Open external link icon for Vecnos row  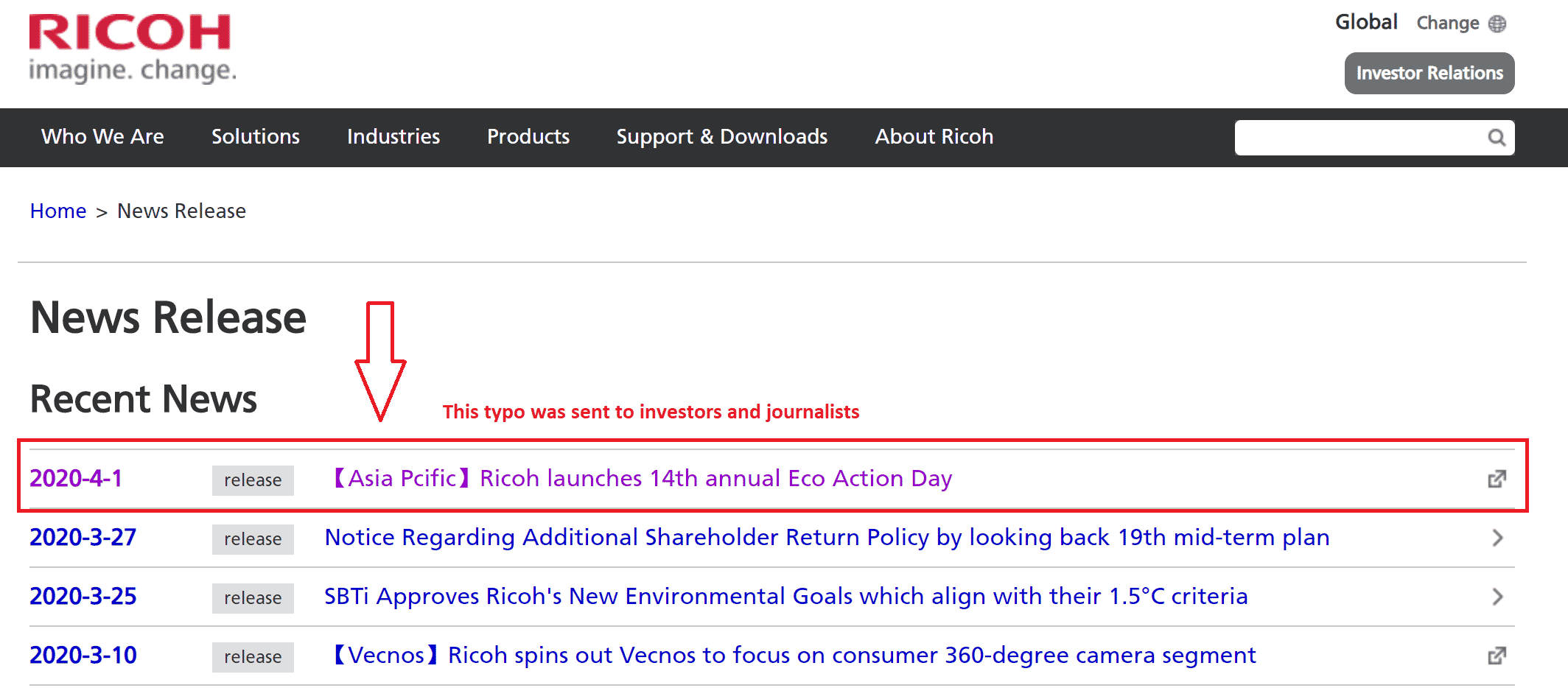tap(1497, 656)
